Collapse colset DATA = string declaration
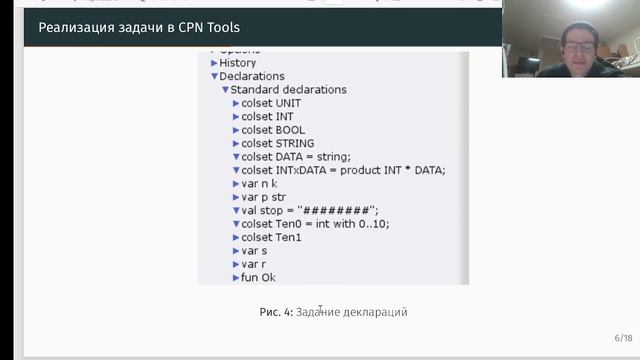 pyautogui.click(x=236, y=157)
